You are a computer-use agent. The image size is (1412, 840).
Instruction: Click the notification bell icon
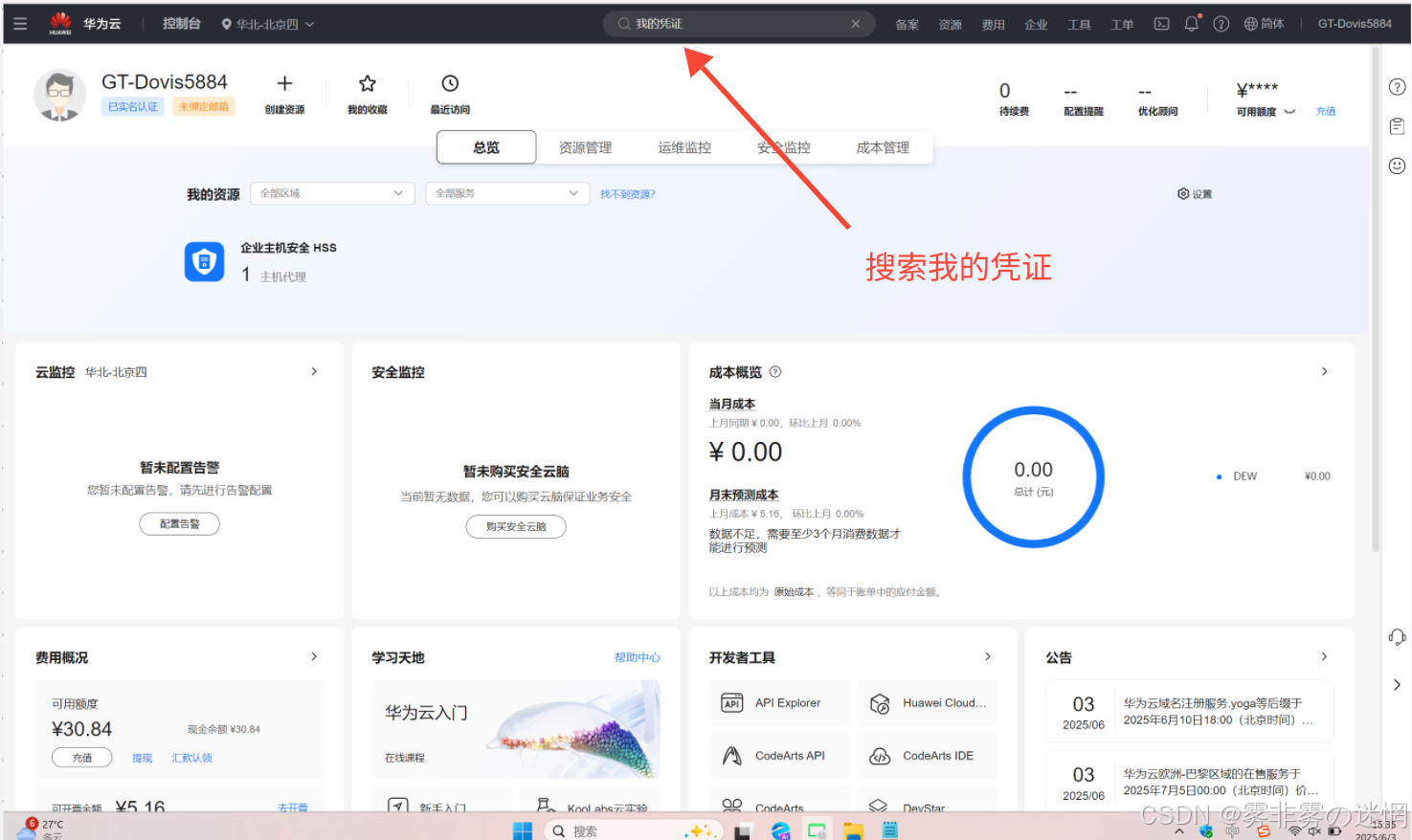1191,24
